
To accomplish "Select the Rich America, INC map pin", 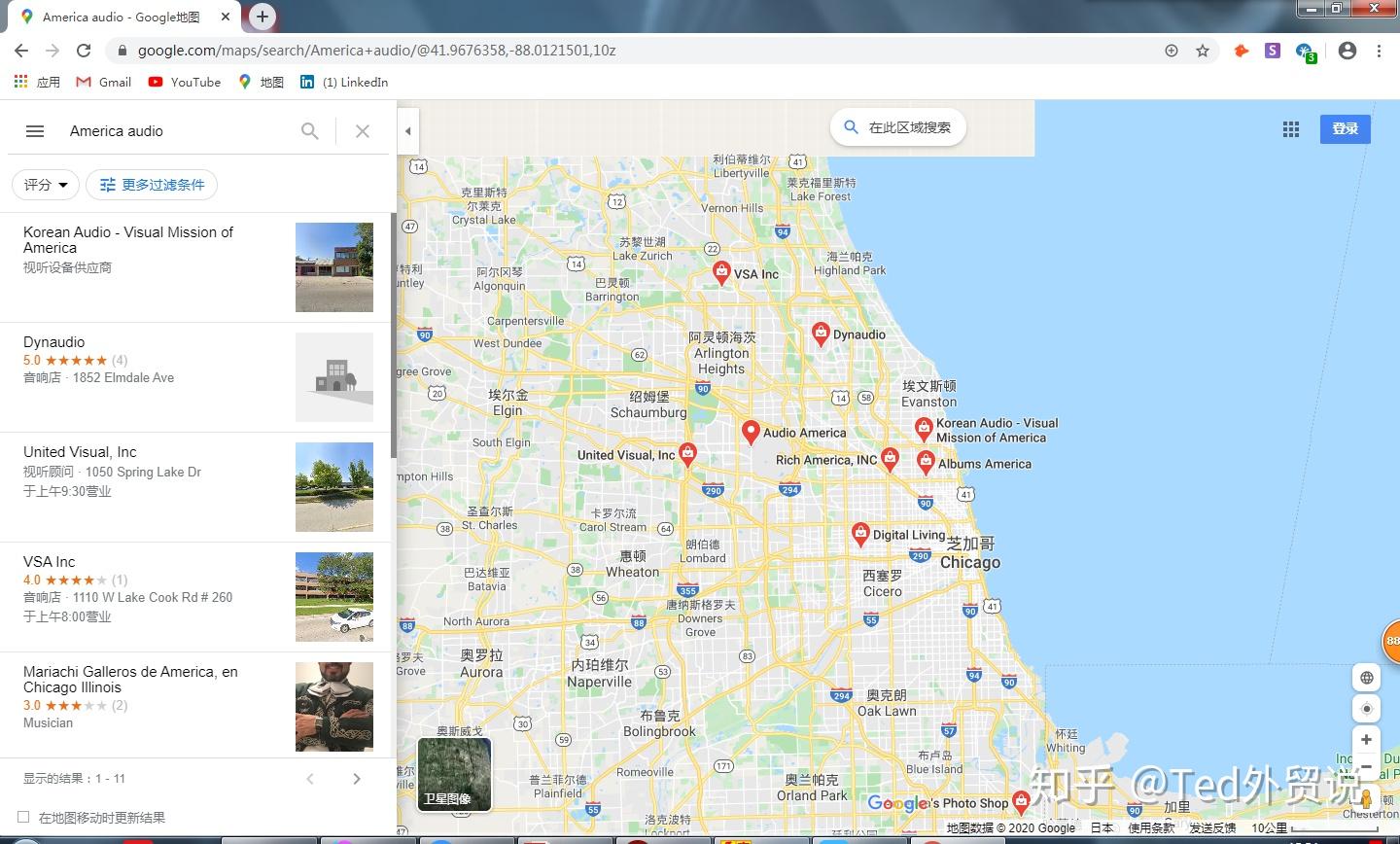I will coord(890,460).
